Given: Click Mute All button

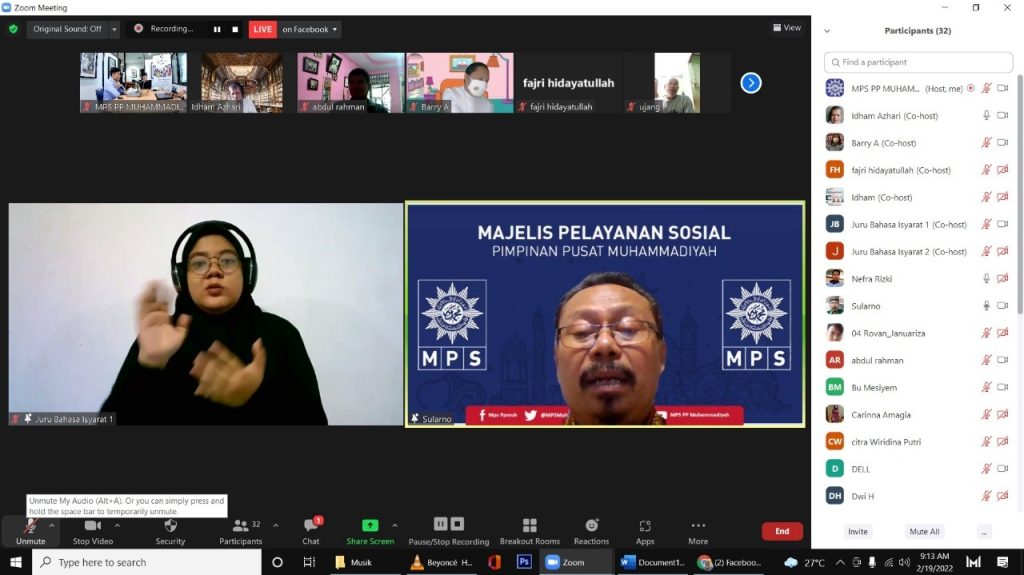Looking at the screenshot, I should [924, 531].
